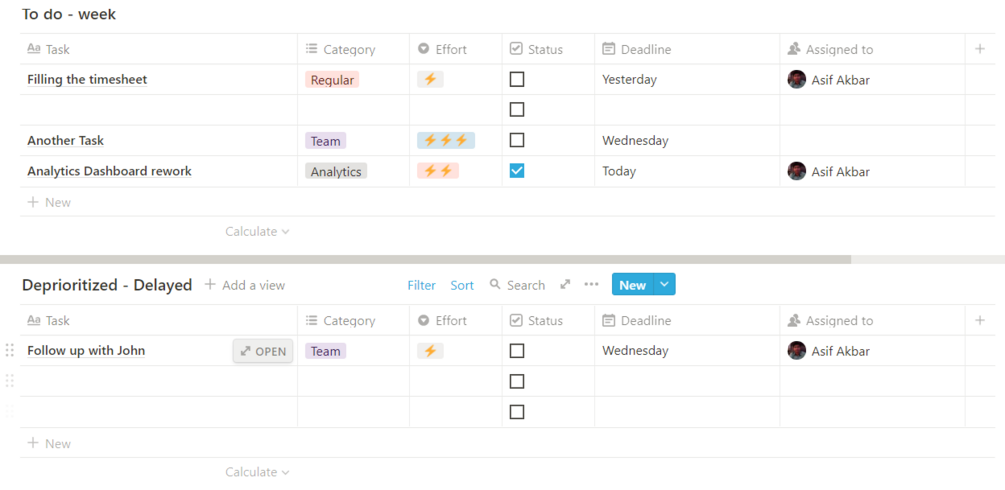Expand Calculate menu under Deprioritized table
Viewport: 1005px width, 490px height.
tap(257, 472)
